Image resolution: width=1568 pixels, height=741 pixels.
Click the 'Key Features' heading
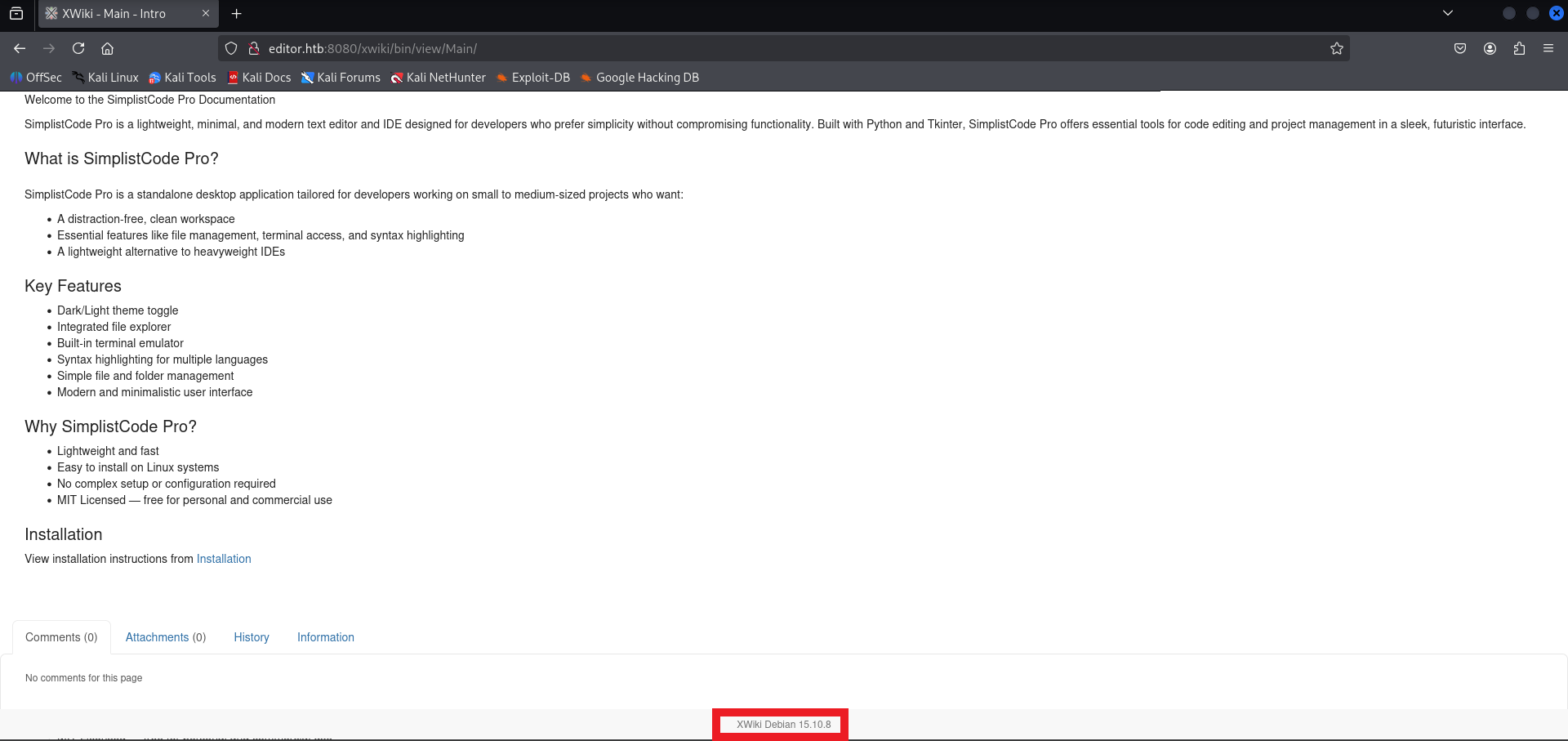tap(73, 286)
